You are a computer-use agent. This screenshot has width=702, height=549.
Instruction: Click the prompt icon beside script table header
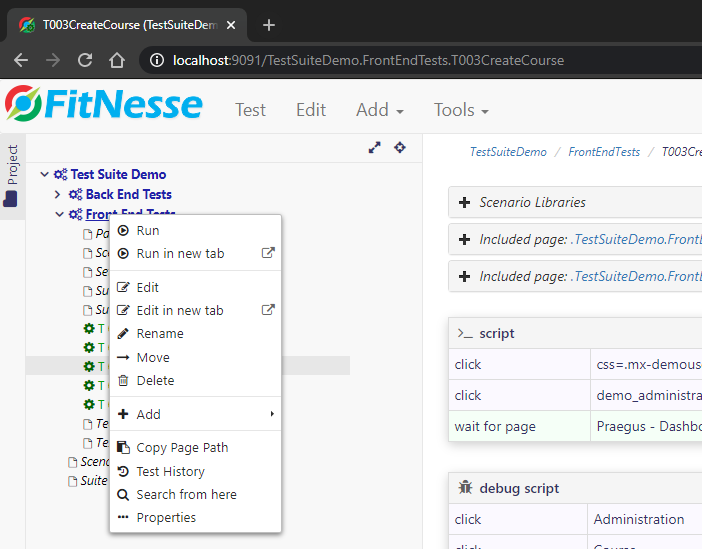coord(465,334)
